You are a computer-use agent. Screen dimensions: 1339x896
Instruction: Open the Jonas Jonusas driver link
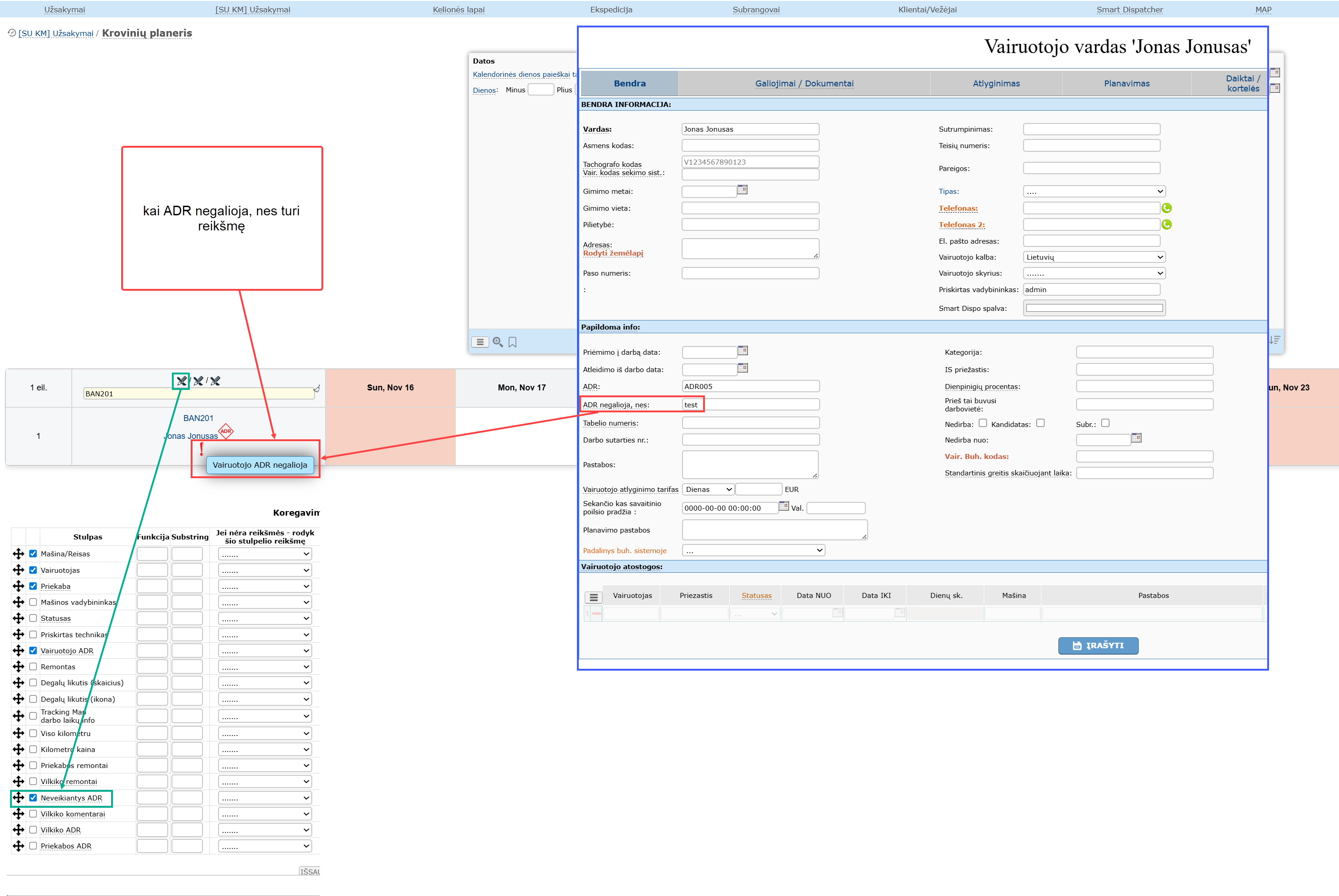click(191, 436)
